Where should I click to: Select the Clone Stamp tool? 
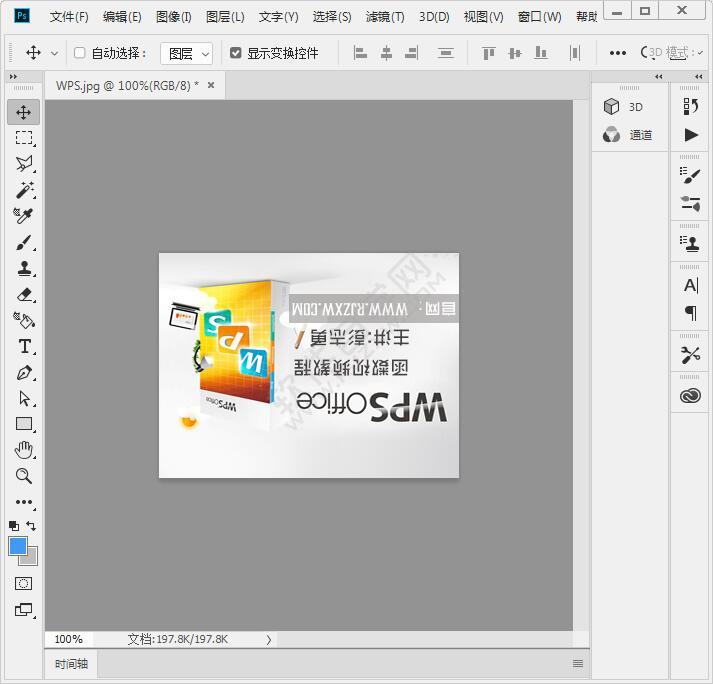tap(24, 268)
